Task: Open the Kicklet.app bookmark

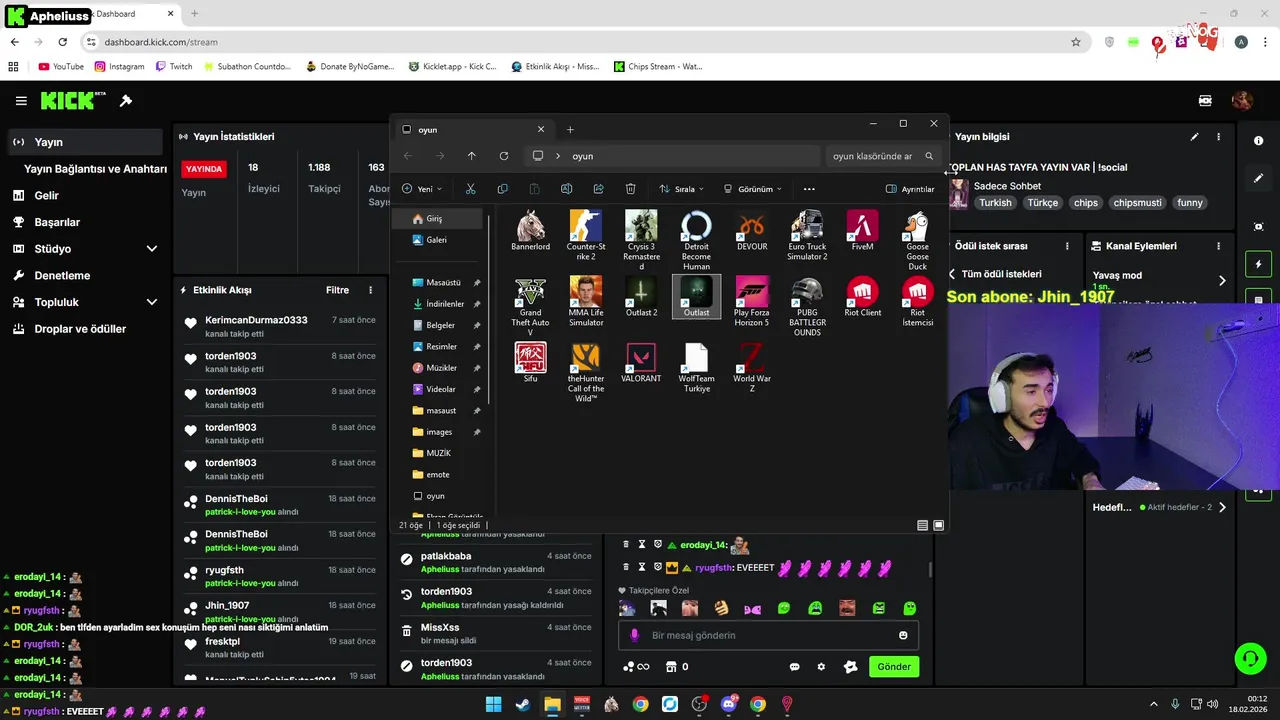Action: [x=453, y=67]
